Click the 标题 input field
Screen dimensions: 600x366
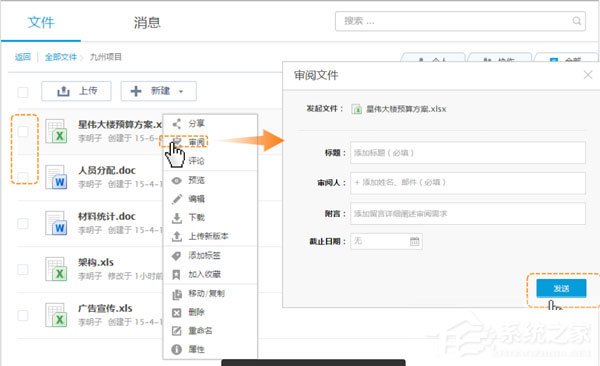point(468,153)
